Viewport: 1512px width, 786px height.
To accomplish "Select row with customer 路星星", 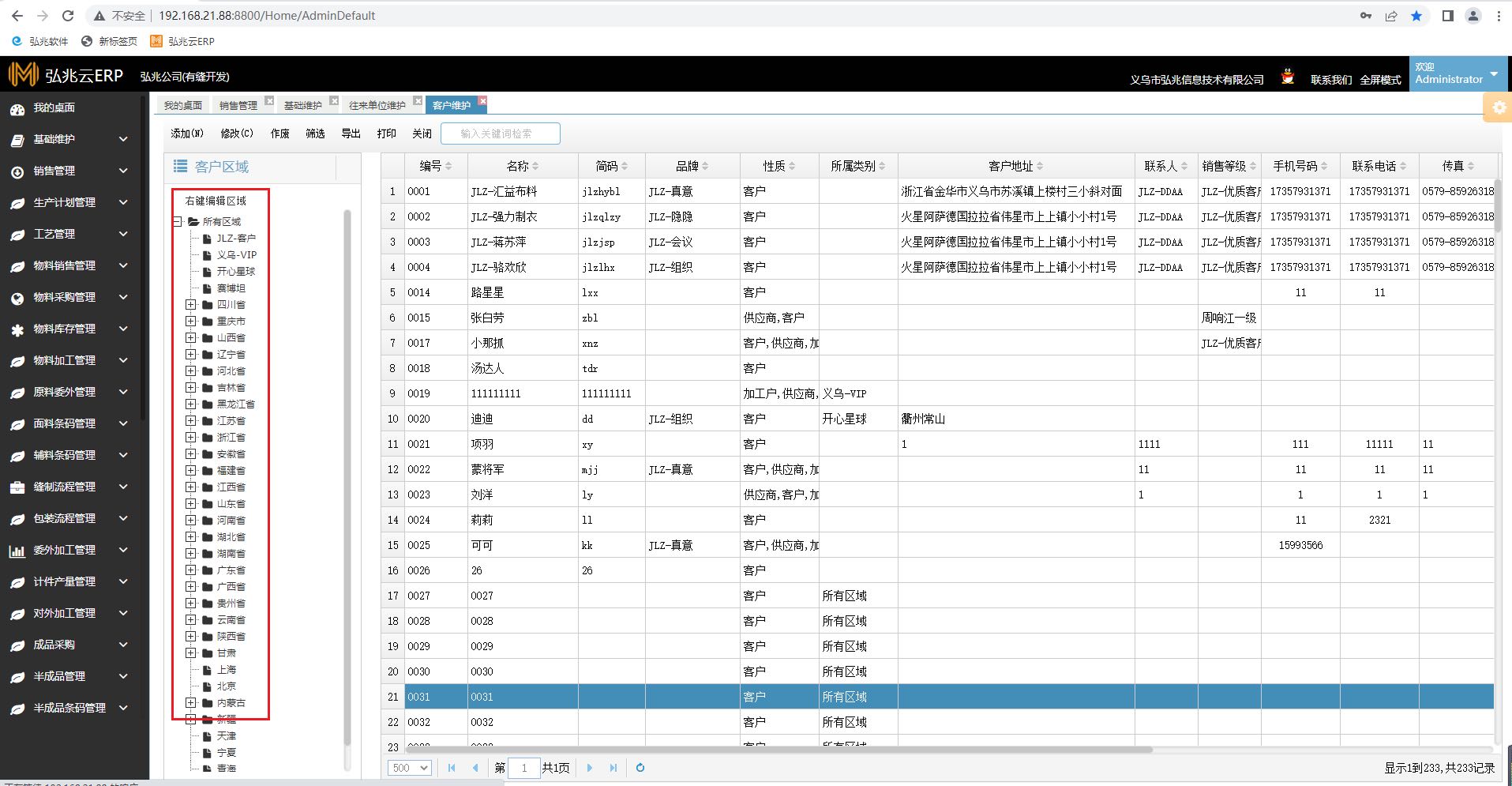I will click(x=938, y=292).
